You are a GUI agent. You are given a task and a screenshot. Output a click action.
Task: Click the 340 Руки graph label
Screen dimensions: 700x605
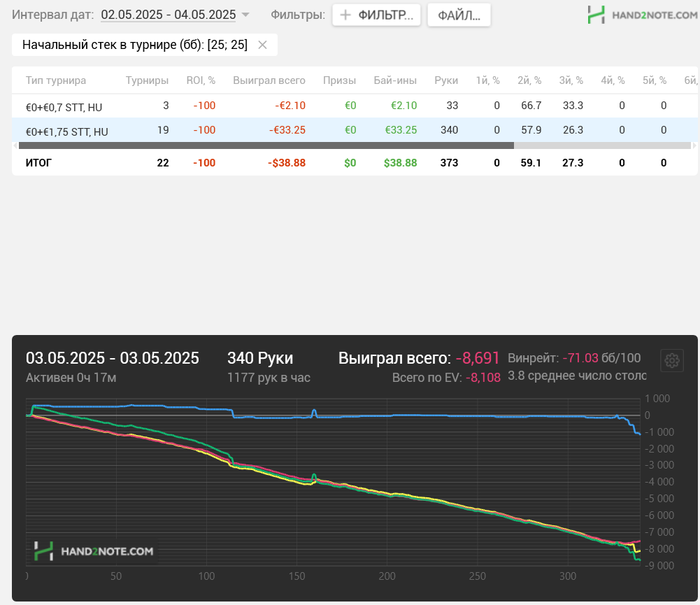click(x=260, y=358)
